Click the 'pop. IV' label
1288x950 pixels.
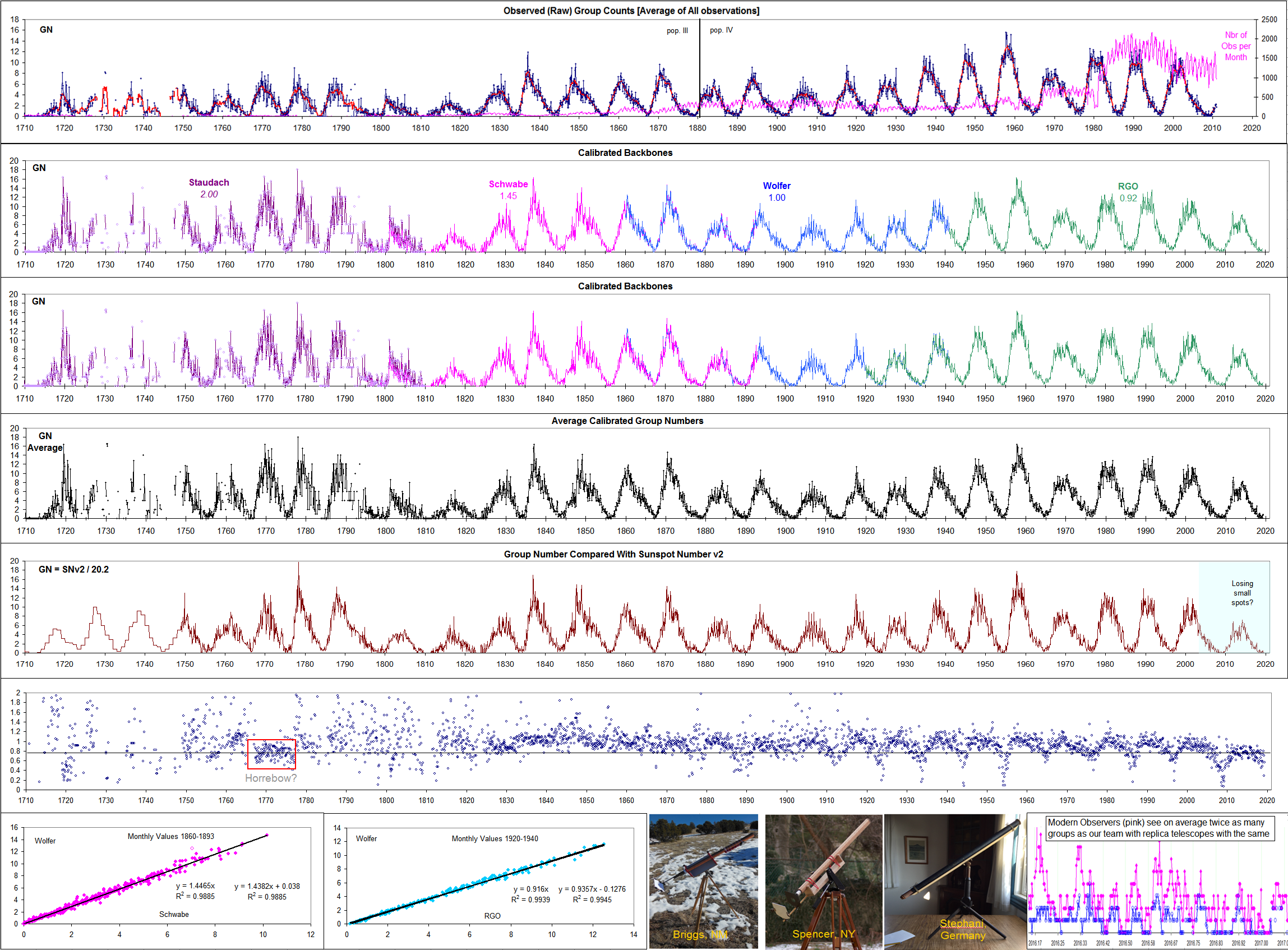tap(721, 30)
